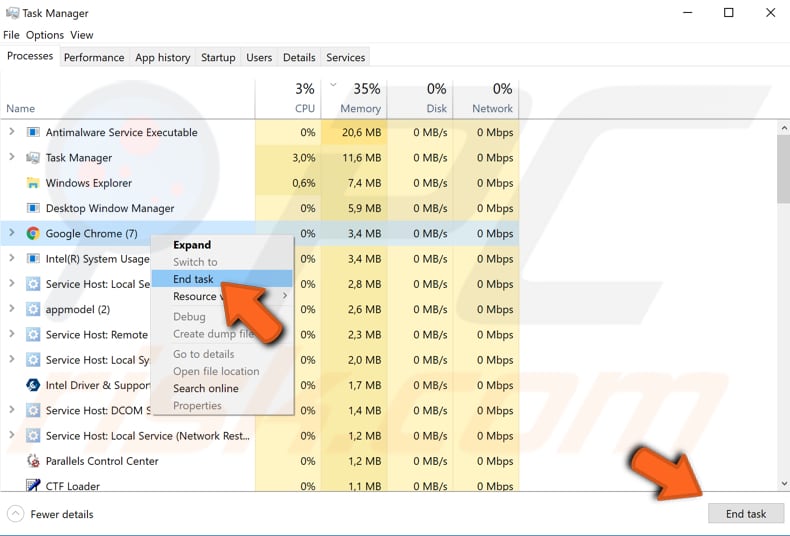
Task: Expand Service Host: Local Service (Network Rest...)
Action: [x=12, y=434]
